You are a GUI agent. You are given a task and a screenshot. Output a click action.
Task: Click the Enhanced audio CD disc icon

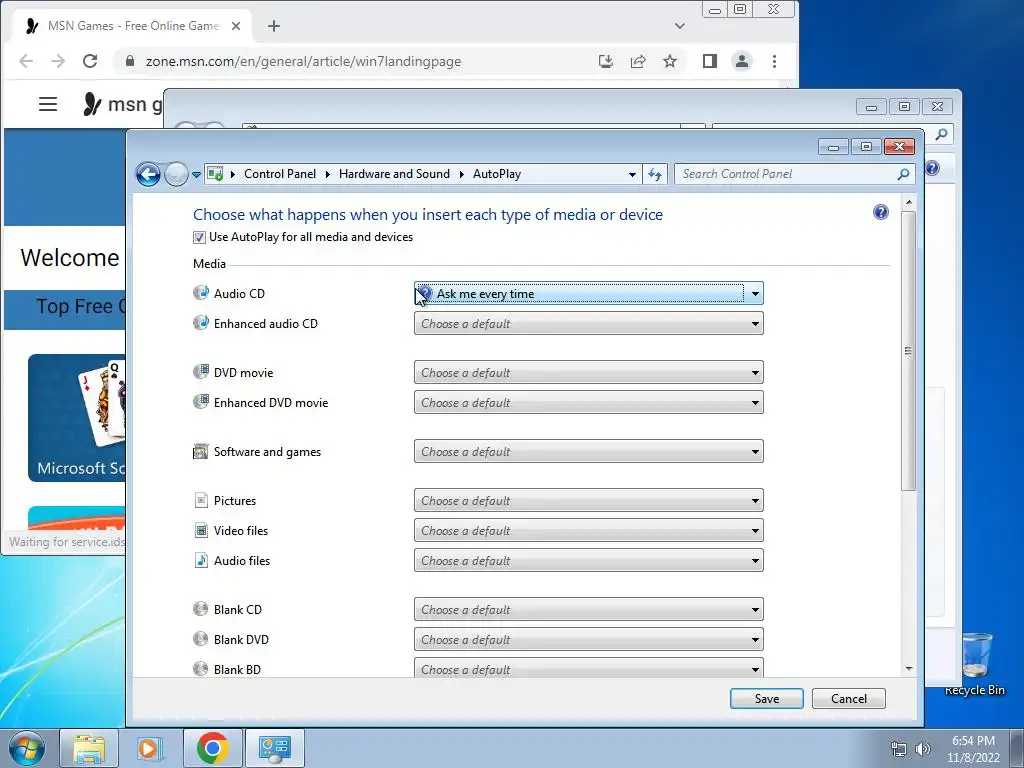[200, 323]
